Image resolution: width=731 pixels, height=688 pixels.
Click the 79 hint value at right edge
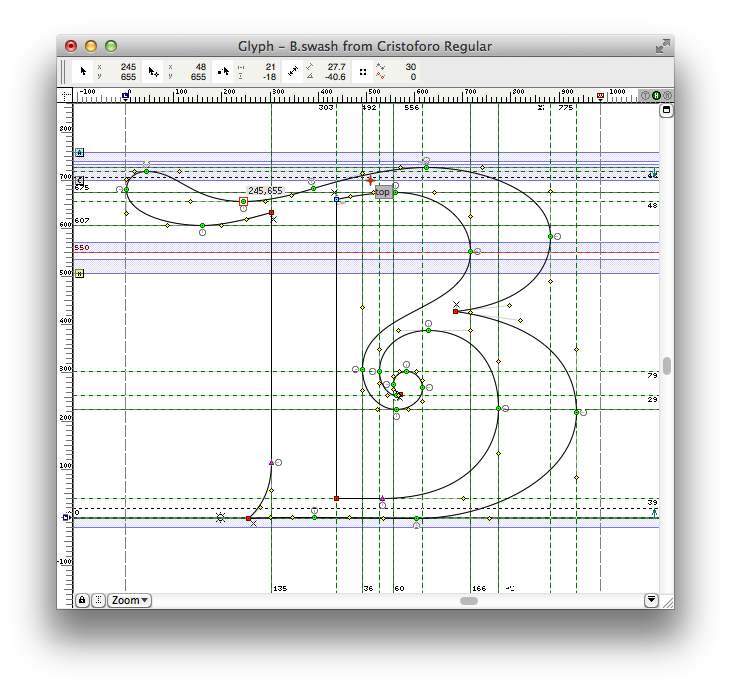click(652, 375)
